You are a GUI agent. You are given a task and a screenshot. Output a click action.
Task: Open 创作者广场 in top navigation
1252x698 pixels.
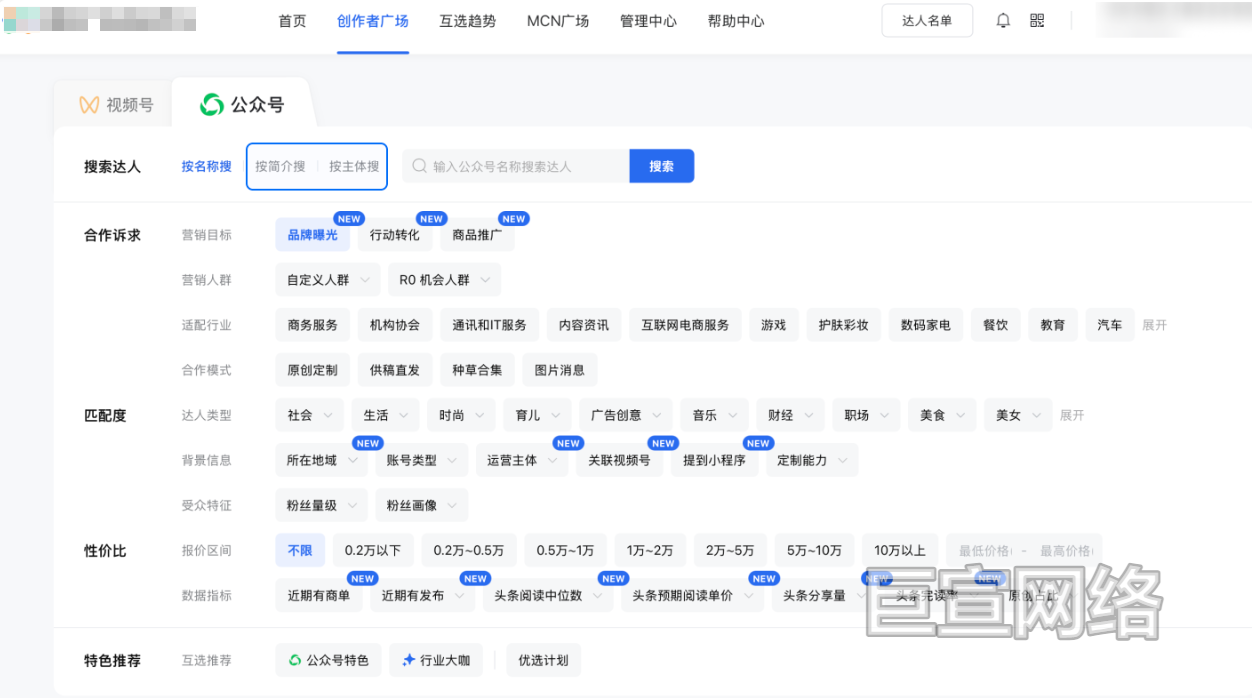373,21
